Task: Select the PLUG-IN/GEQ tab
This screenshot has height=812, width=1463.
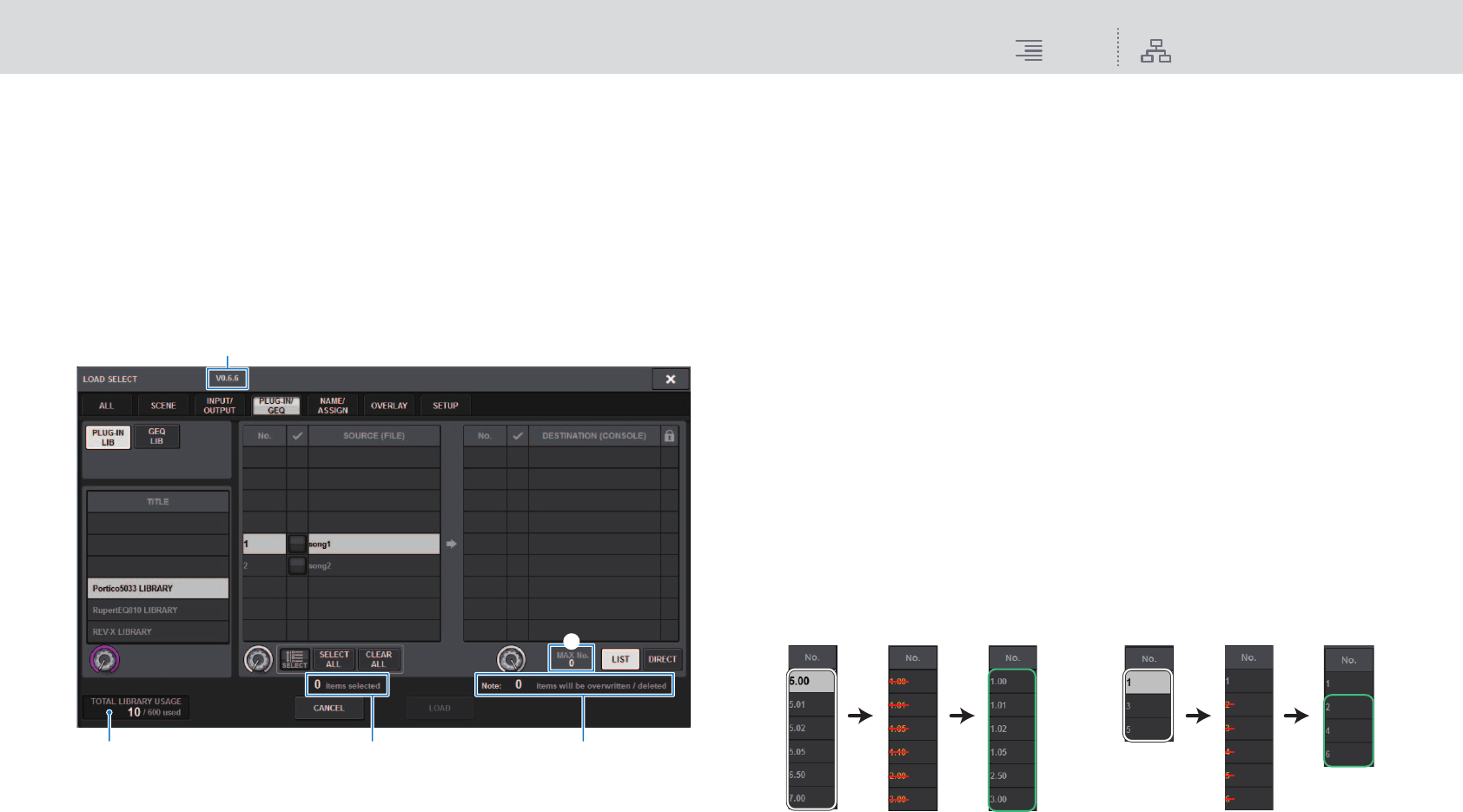Action: click(x=276, y=406)
